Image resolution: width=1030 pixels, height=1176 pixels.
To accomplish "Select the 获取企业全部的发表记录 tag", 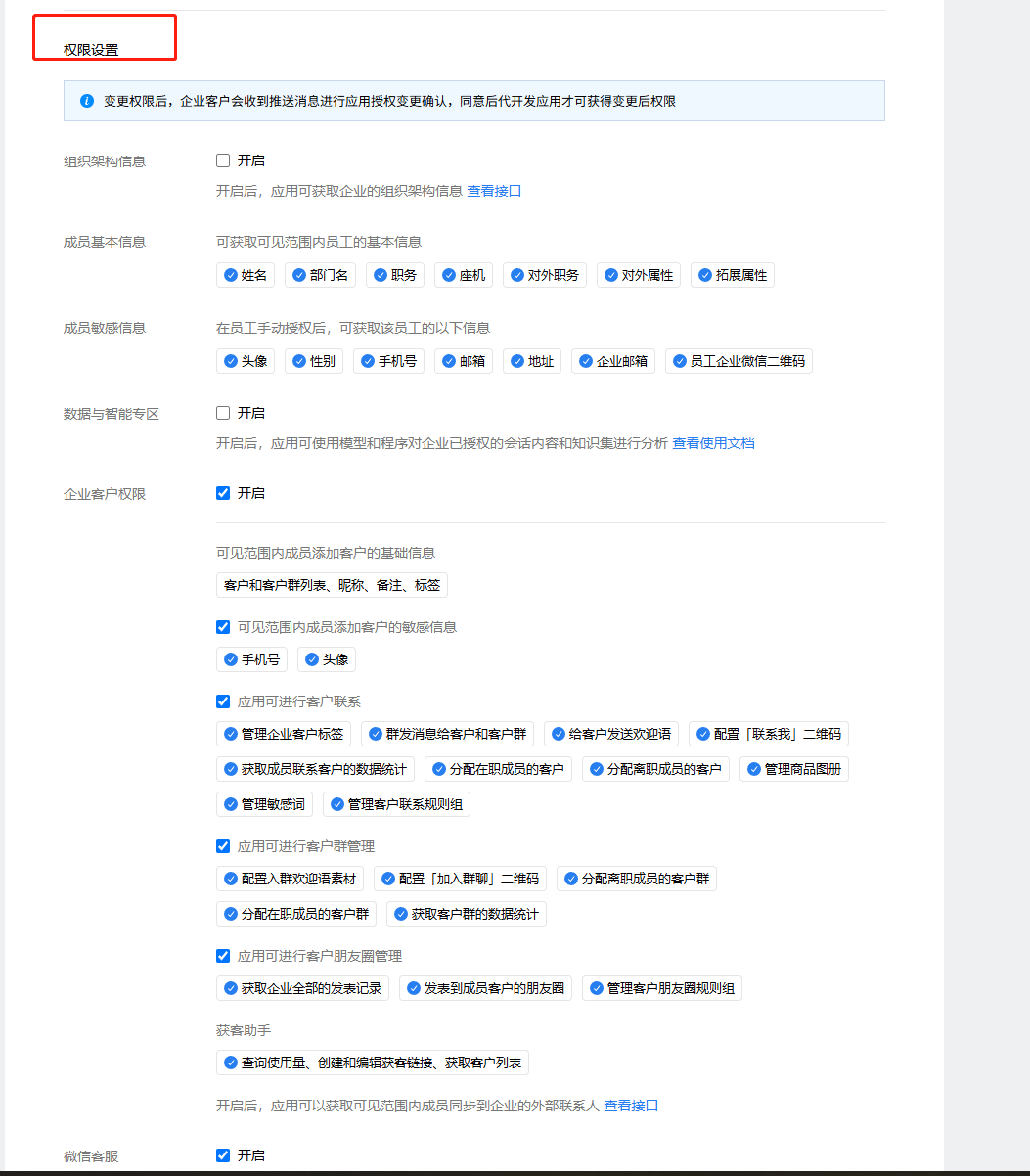I will click(302, 988).
